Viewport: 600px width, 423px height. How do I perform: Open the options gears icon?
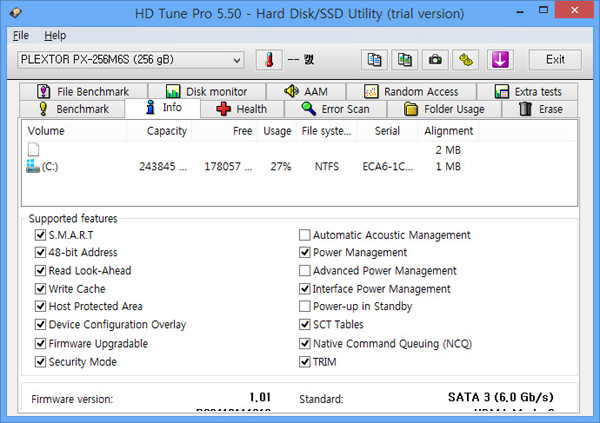[466, 60]
